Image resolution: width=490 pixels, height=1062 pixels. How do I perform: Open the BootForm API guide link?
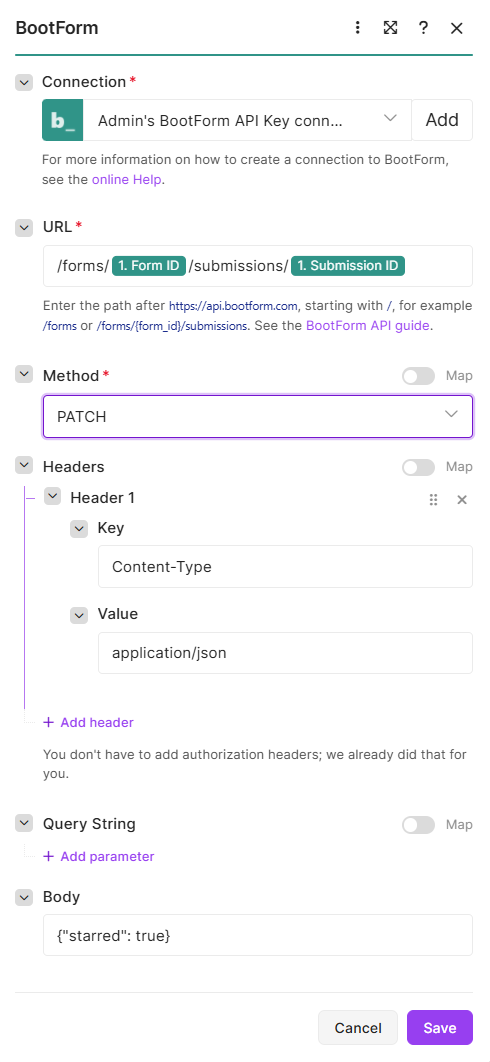point(368,325)
